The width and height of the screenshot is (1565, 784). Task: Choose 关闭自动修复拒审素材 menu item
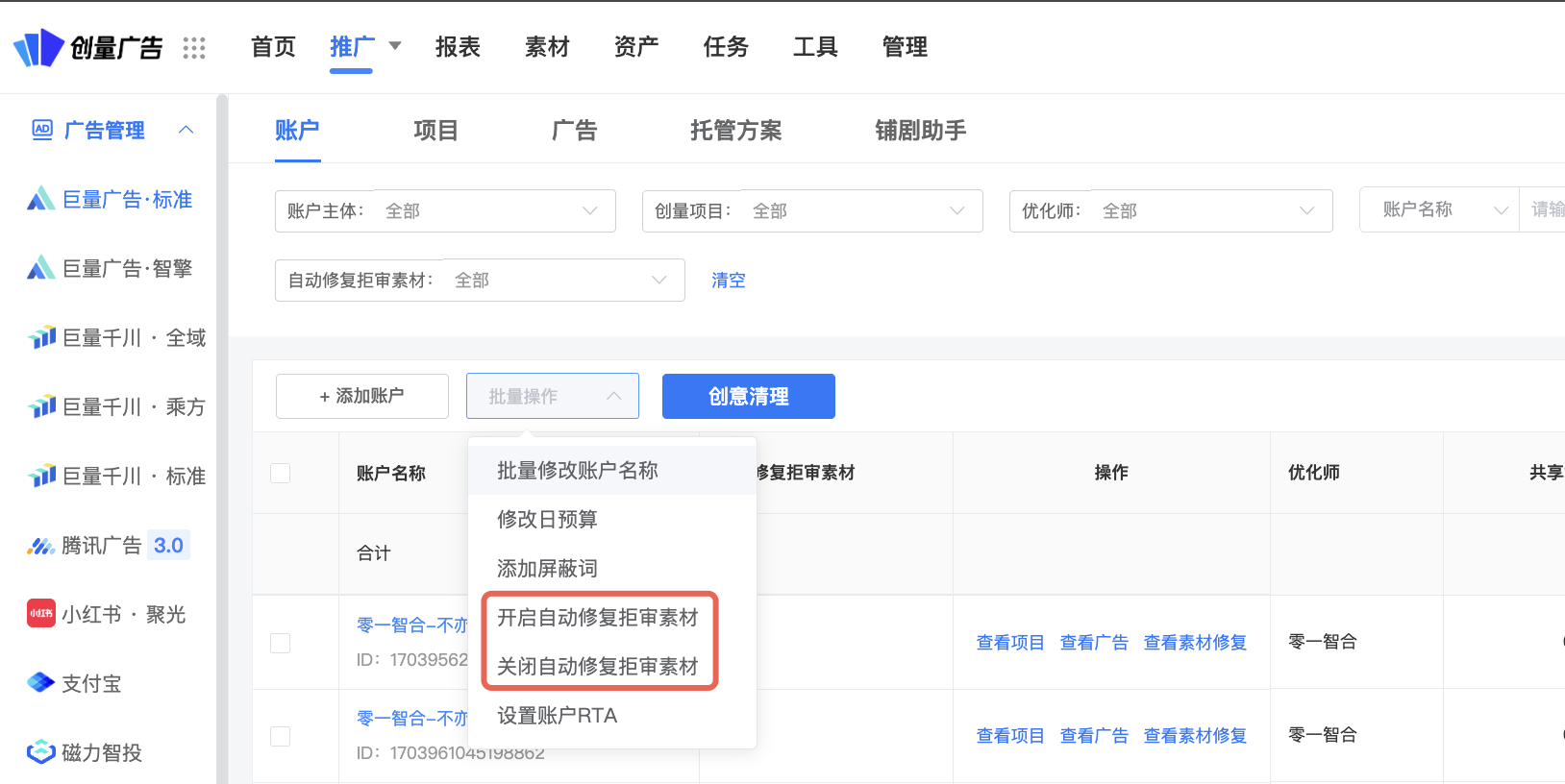click(x=612, y=667)
